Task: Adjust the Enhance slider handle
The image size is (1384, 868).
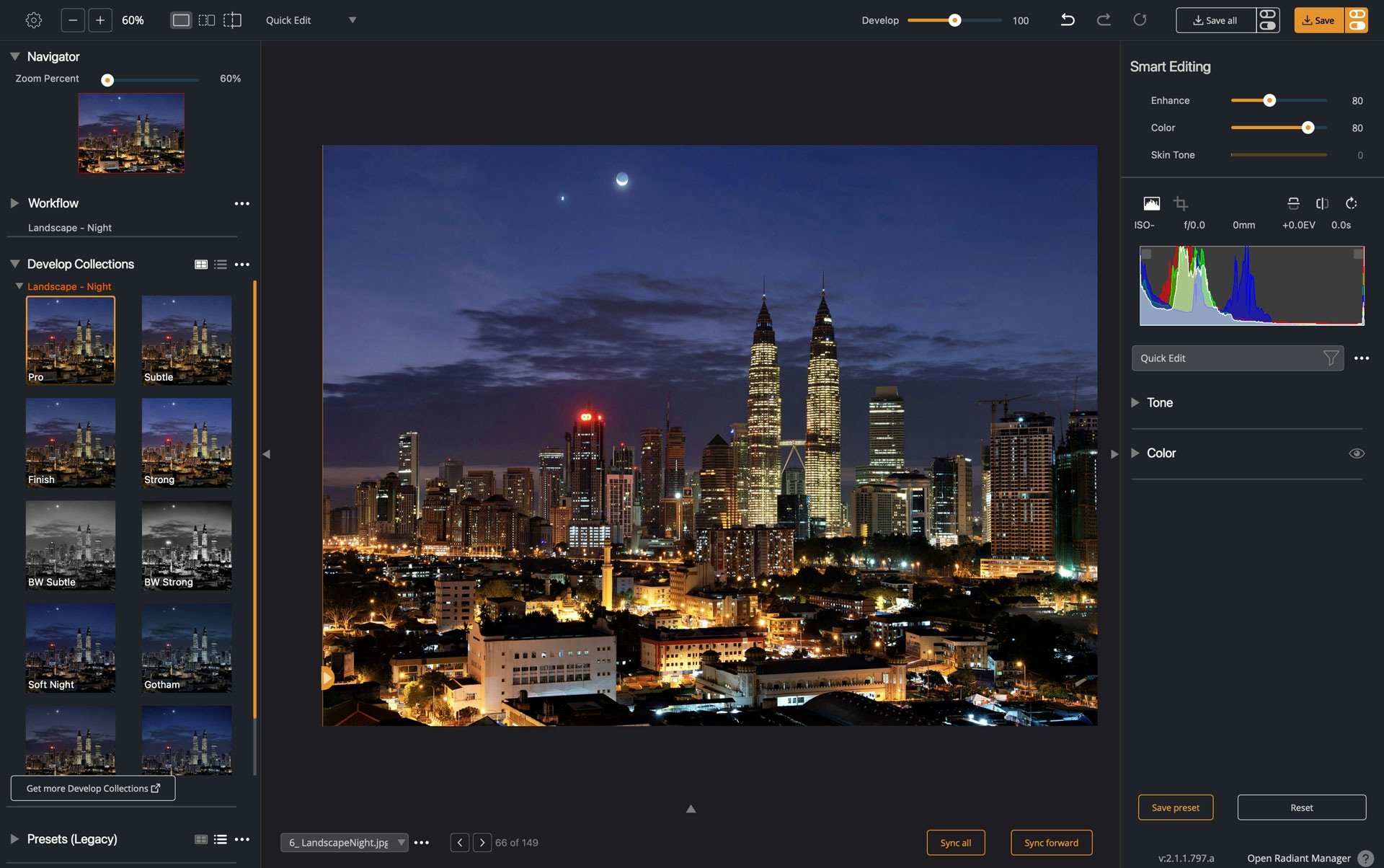Action: pyautogui.click(x=1269, y=101)
